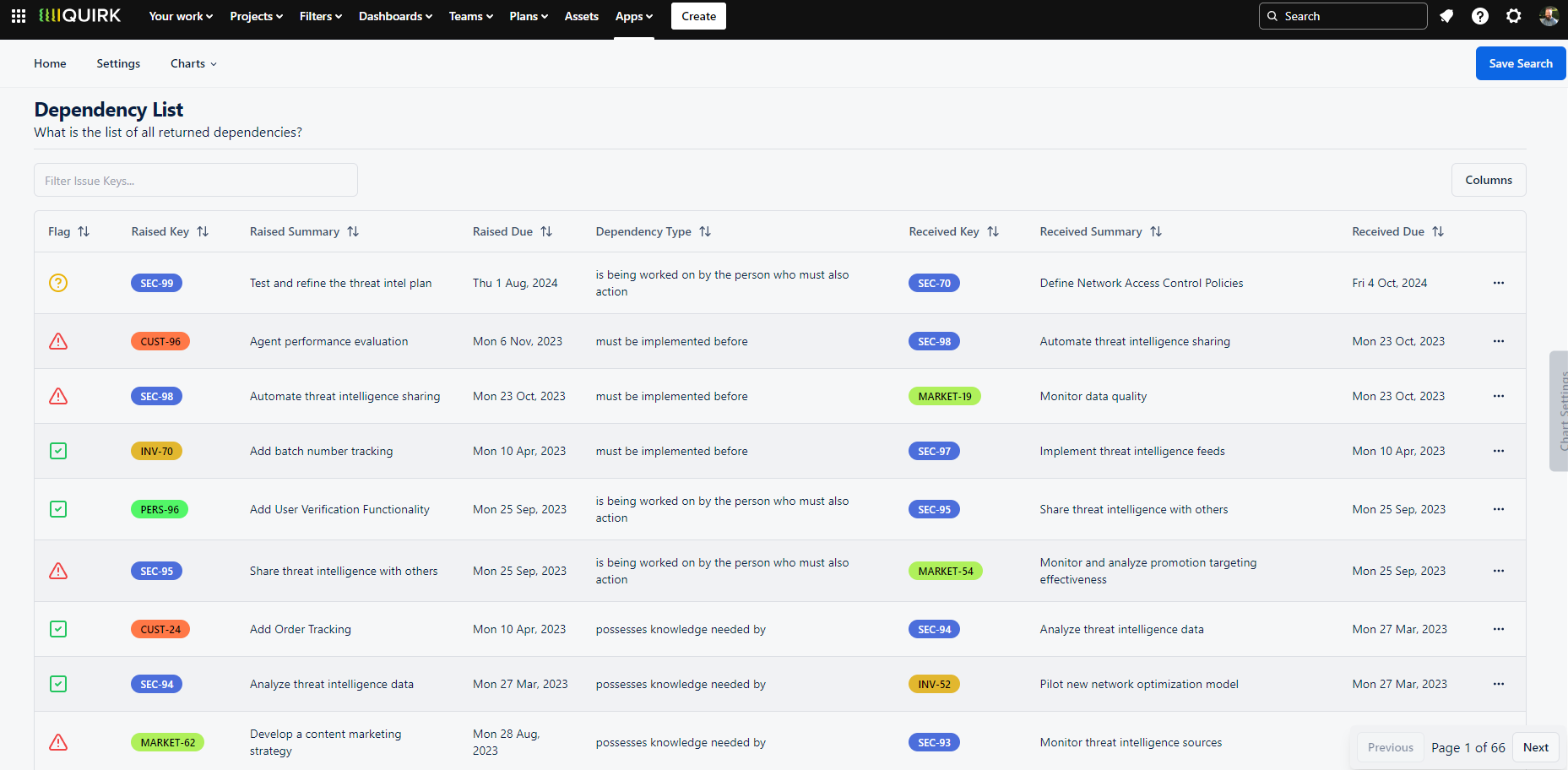Click the green check flag on CUST-24 row

tap(58, 629)
